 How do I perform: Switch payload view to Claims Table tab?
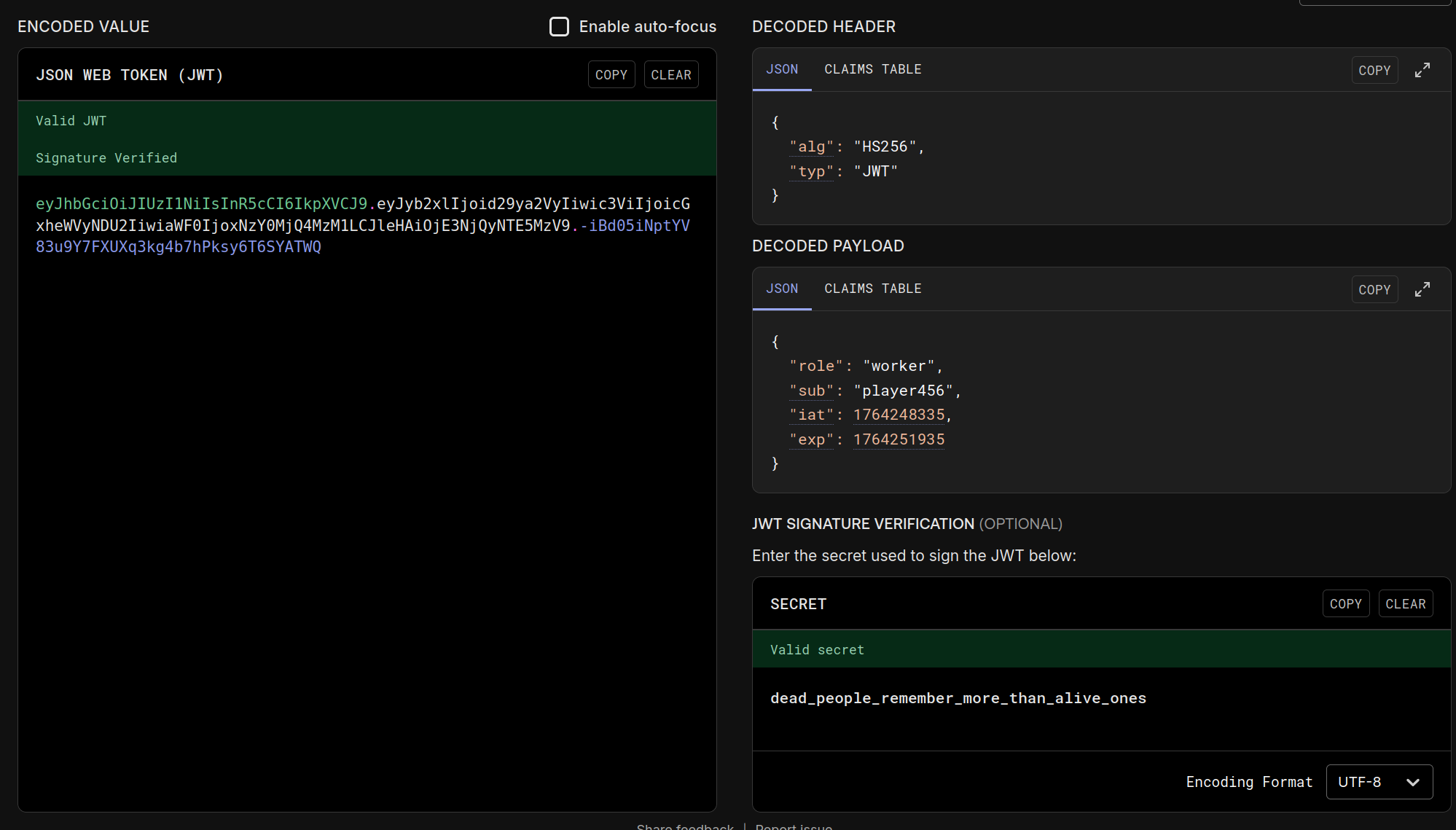[872, 289]
